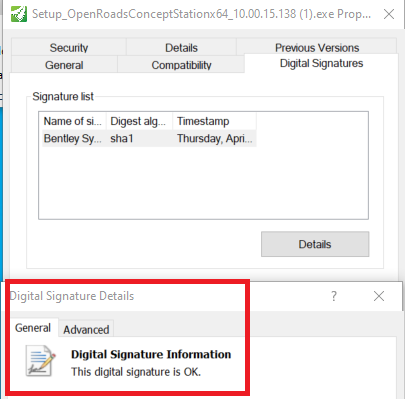Switch to the Advanced tab

tap(86, 329)
